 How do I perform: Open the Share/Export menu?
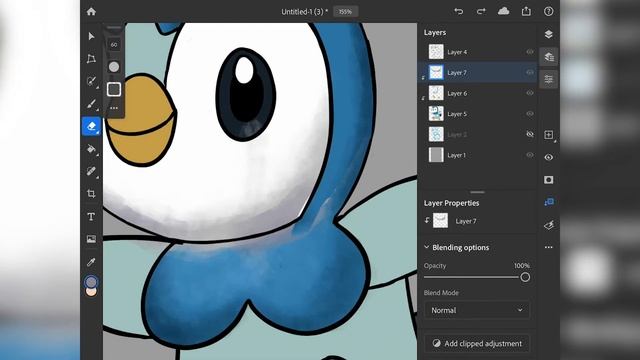point(526,11)
